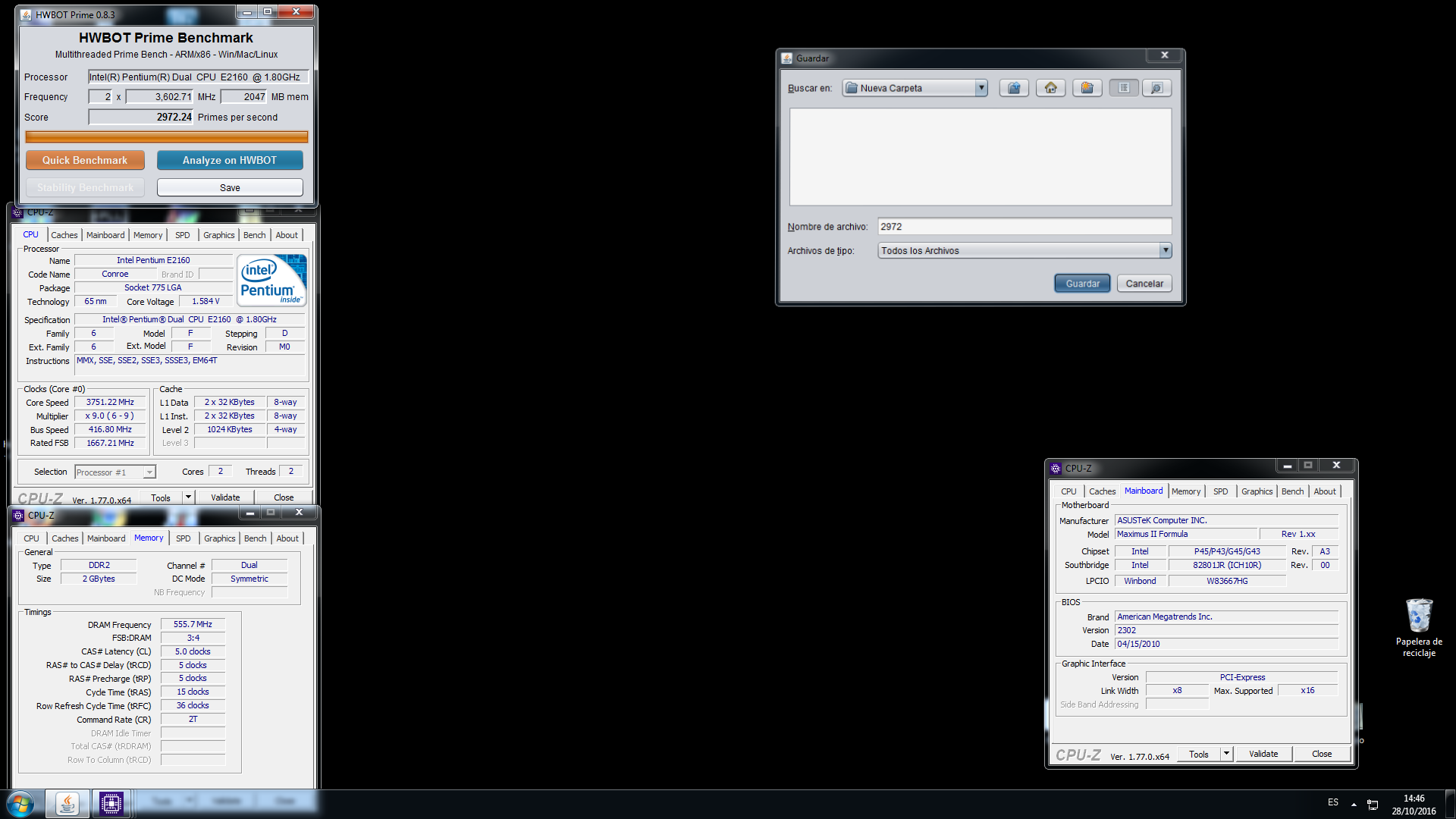Click the ES language indicator
Image resolution: width=1456 pixels, height=819 pixels.
tap(1333, 802)
